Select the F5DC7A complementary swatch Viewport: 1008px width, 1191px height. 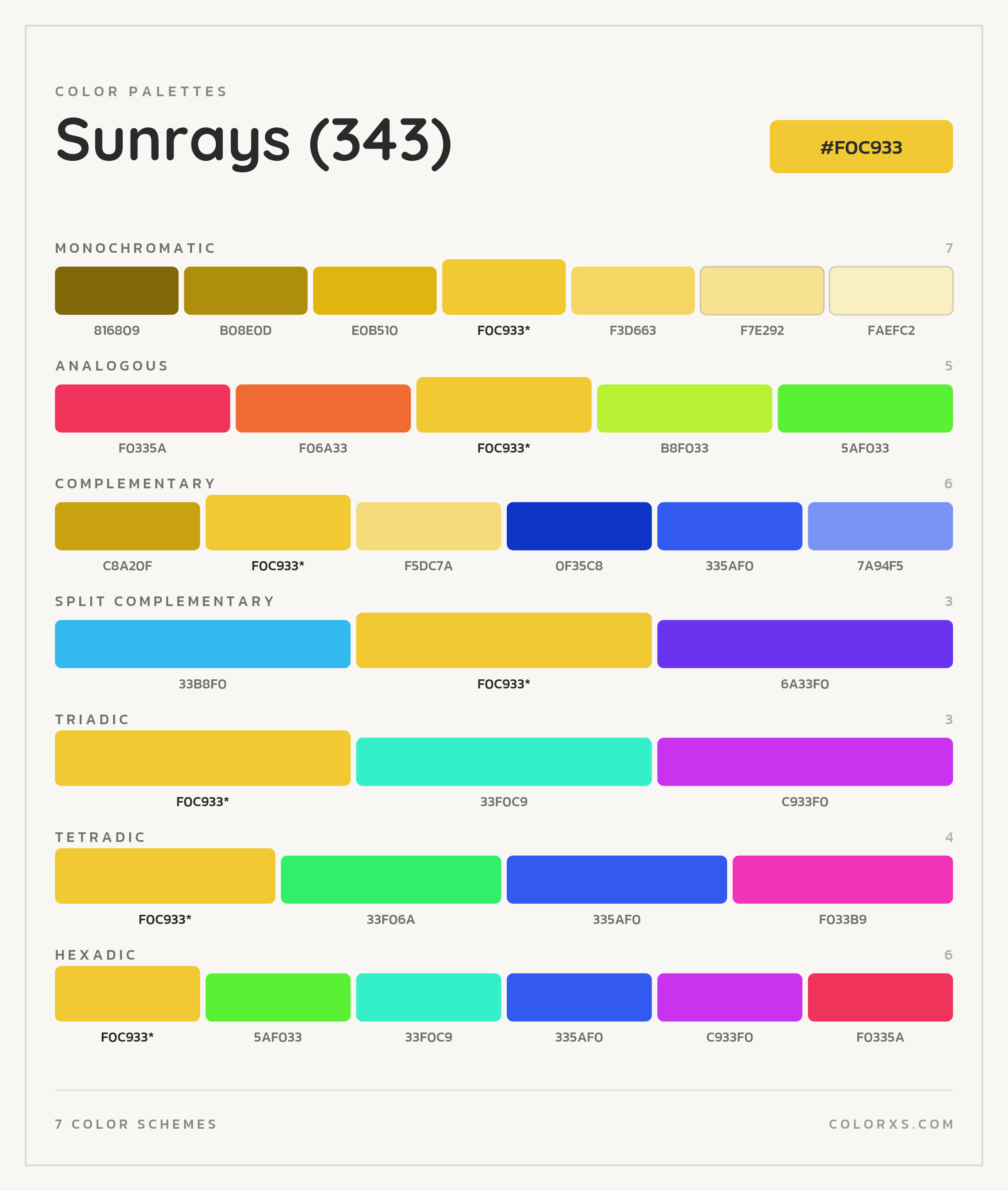click(x=428, y=526)
